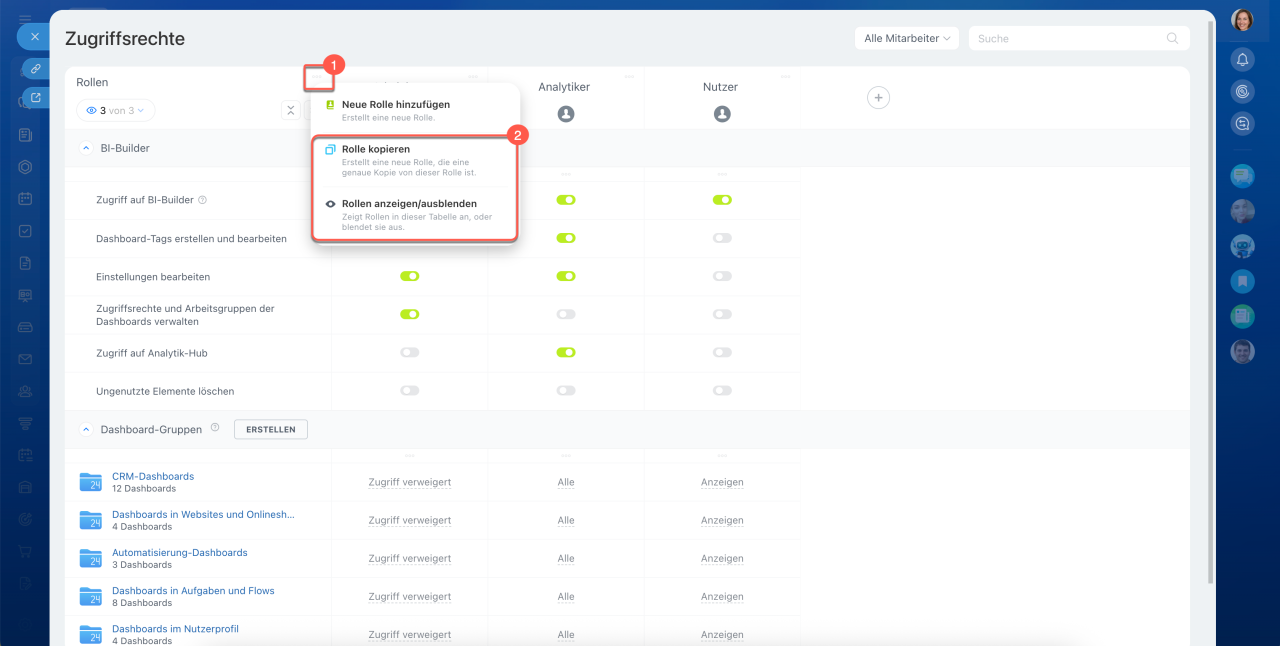Open the CRM-Dashboards folder icon
The image size is (1280, 646).
91,483
